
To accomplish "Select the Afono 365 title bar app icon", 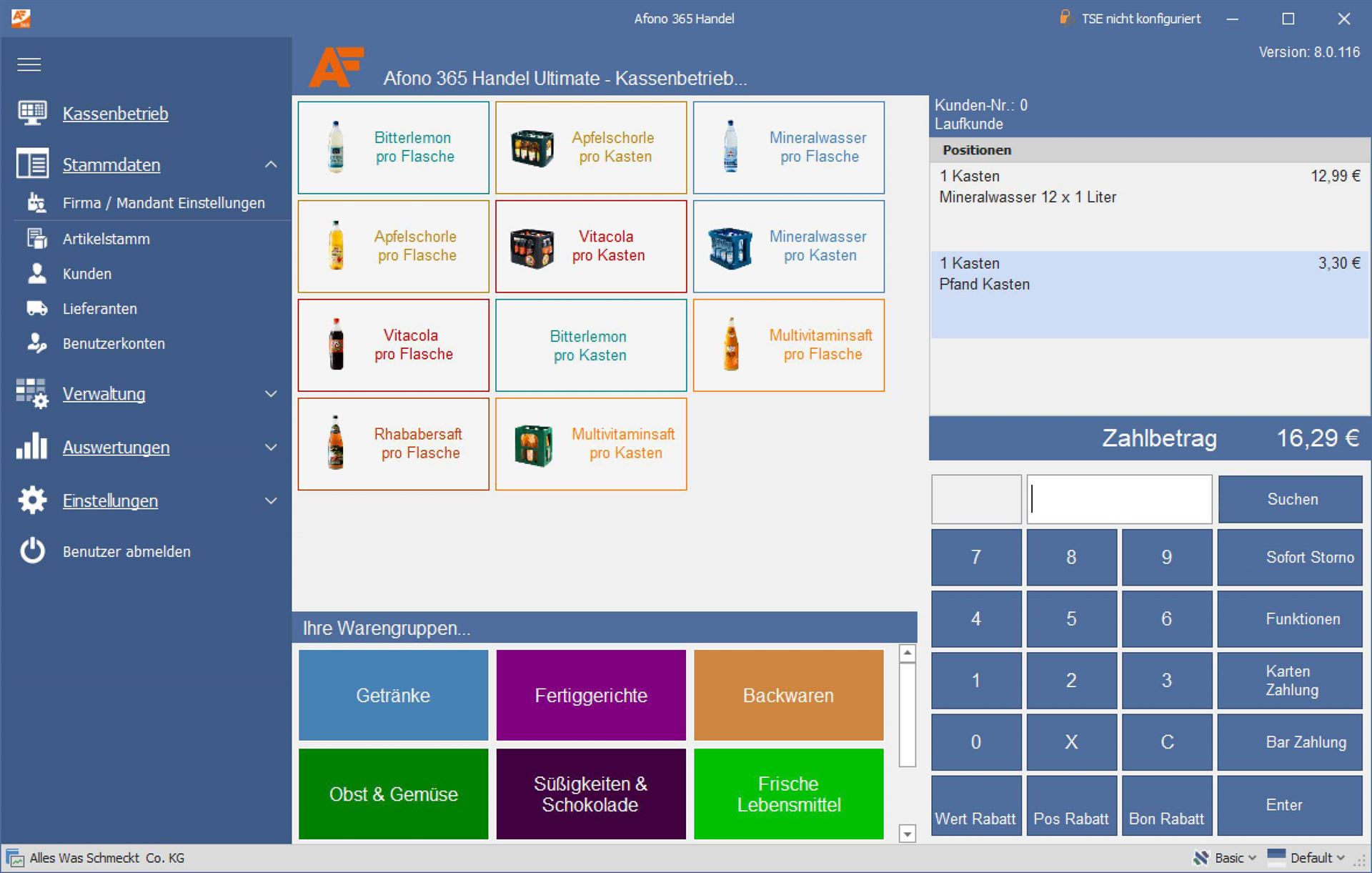I will pyautogui.click(x=21, y=19).
